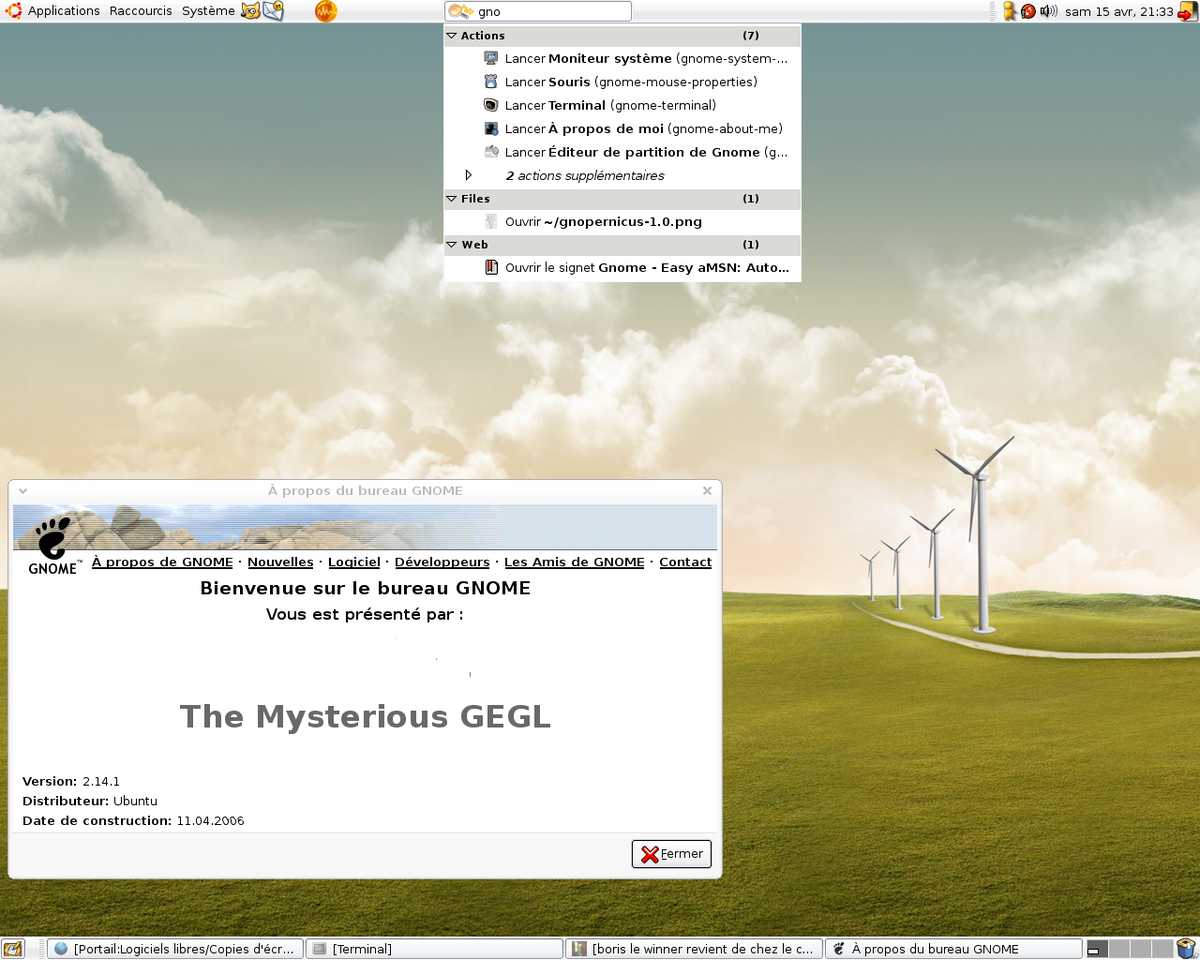Click the orange globe launcher in top panel

pos(326,11)
